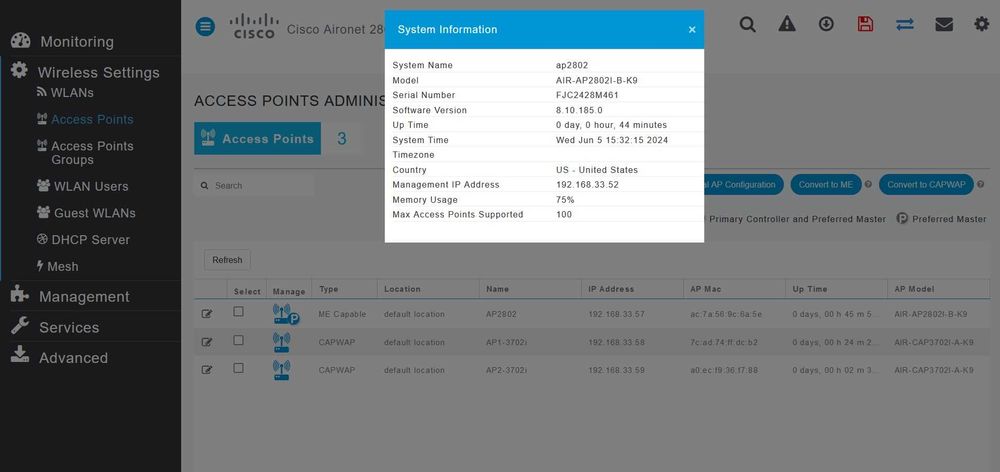The image size is (1000, 472).
Task: Sort by Name column header
Action: tap(497, 289)
